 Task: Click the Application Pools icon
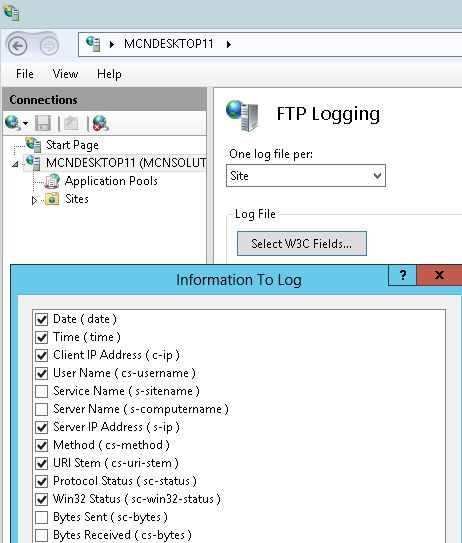pos(52,181)
